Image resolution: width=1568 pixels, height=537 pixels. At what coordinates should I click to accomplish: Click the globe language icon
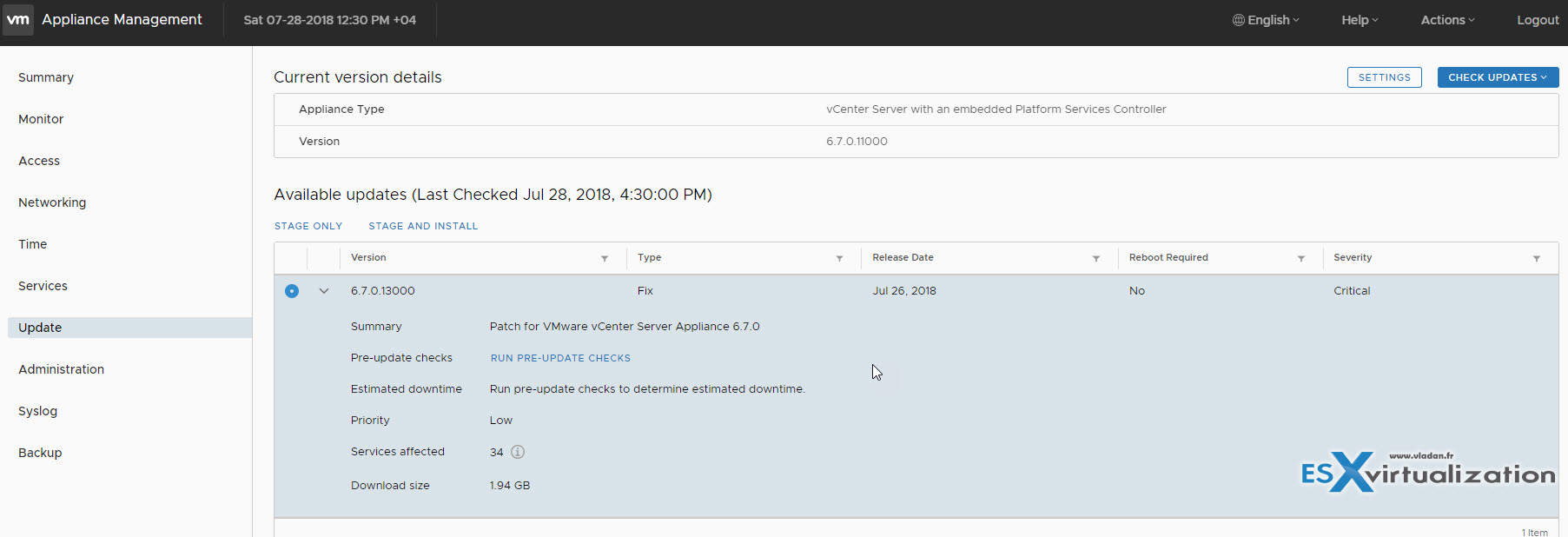(1239, 20)
